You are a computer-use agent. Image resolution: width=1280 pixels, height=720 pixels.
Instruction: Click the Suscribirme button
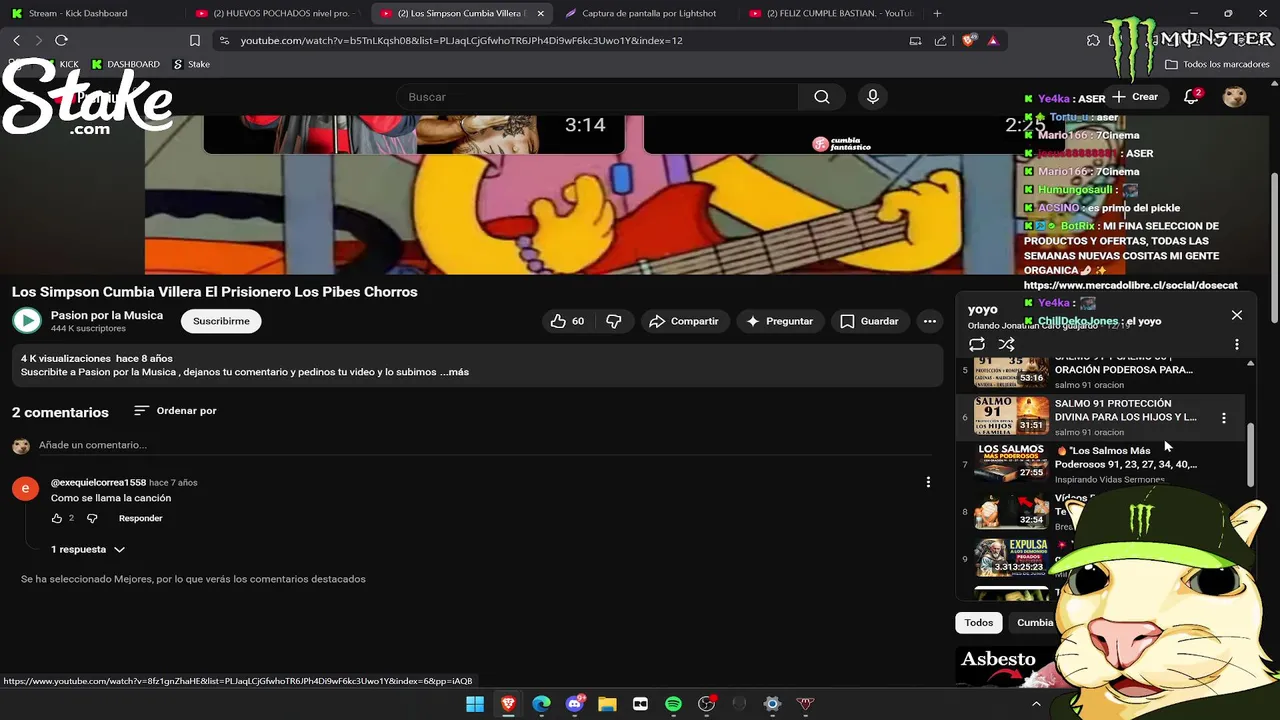(221, 321)
